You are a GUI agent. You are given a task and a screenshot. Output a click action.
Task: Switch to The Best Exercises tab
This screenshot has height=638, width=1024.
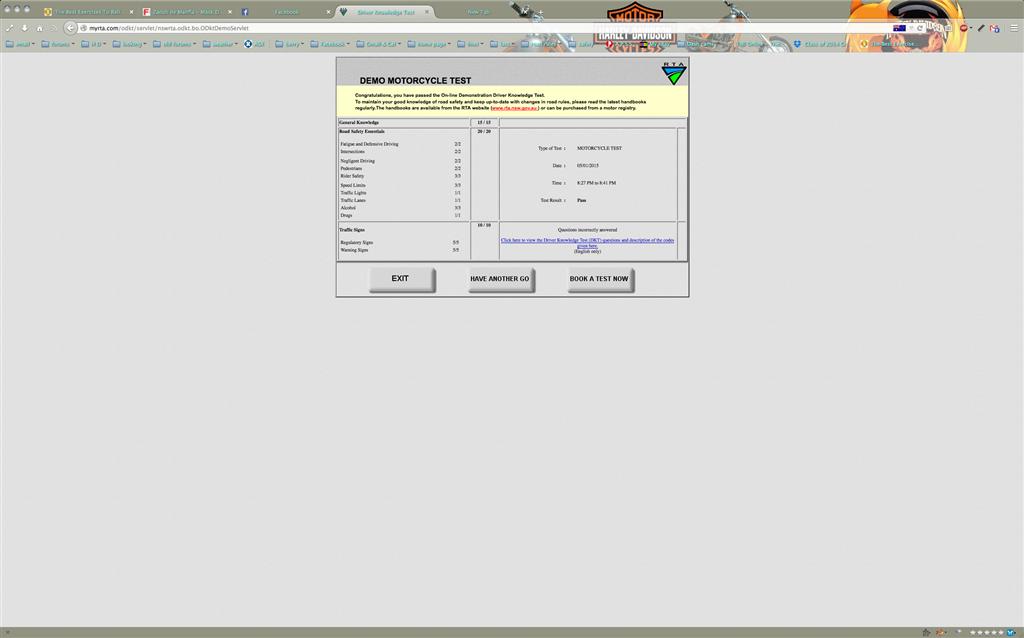tap(86, 12)
